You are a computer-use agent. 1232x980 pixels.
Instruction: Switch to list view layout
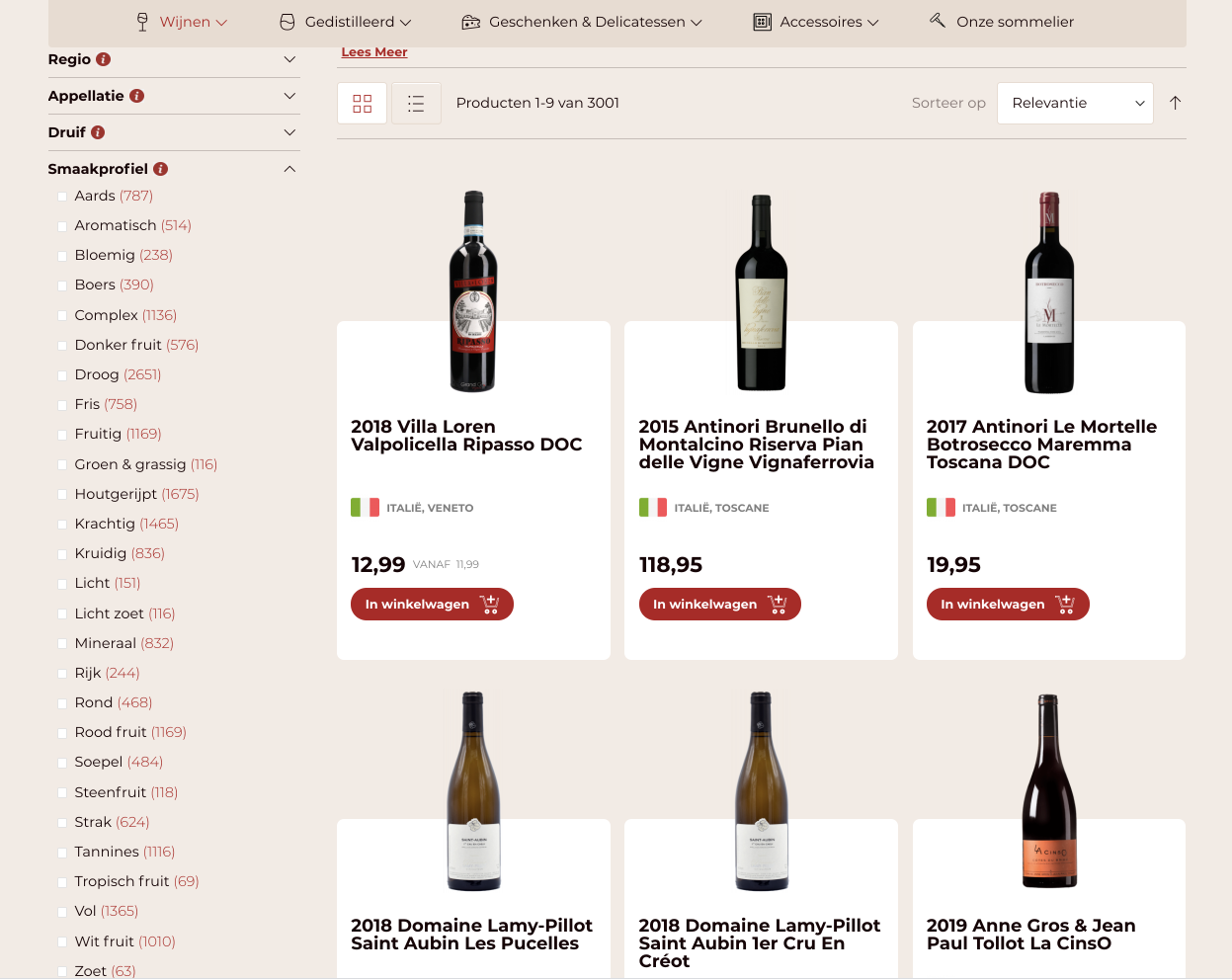[416, 104]
